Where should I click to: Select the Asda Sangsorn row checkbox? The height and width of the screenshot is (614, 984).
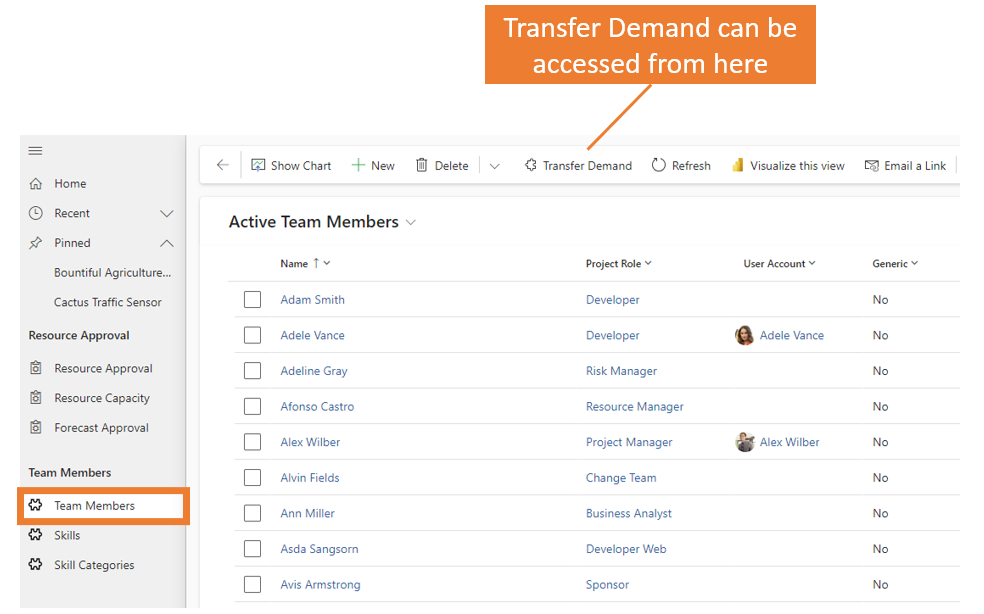tap(252, 549)
